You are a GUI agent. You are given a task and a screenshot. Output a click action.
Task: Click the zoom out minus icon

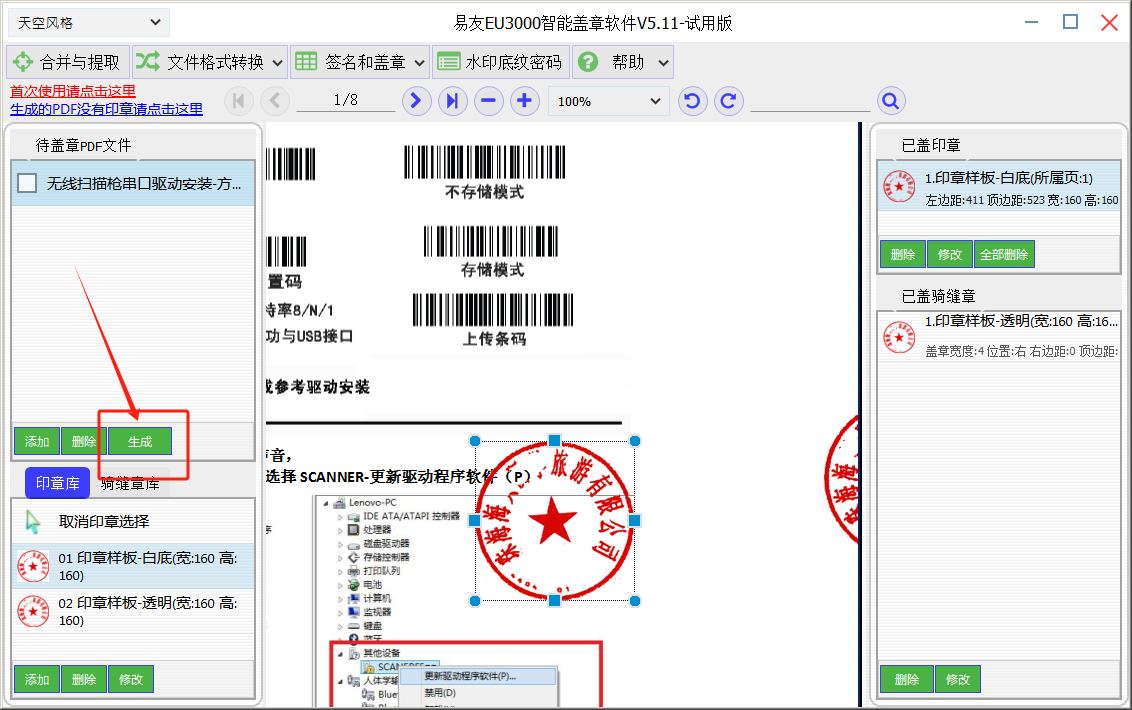(x=488, y=101)
